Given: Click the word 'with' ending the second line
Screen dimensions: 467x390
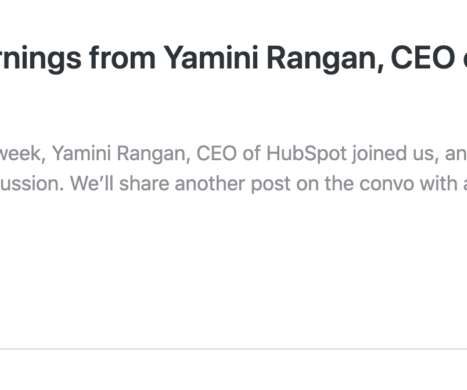Looking at the screenshot, I should click(438, 184).
